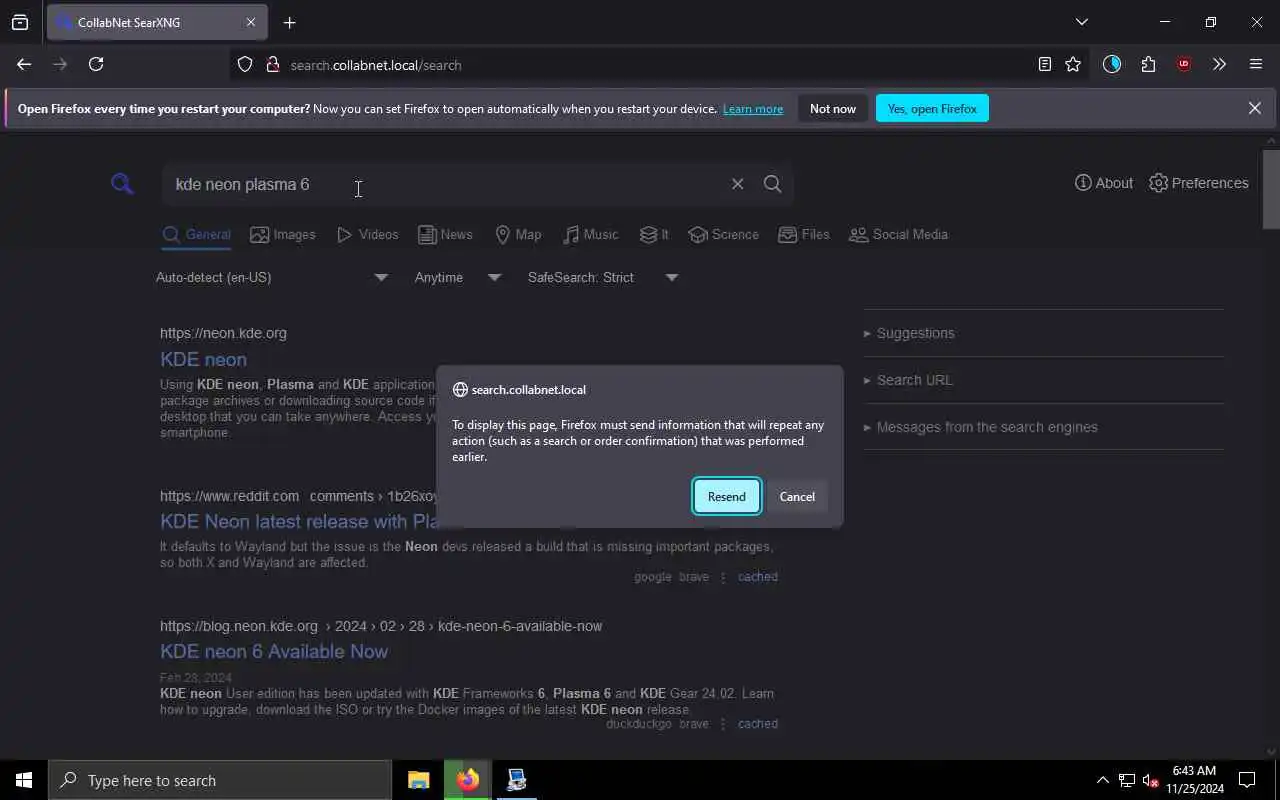Bookmark this page with the star
1280x800 pixels.
click(x=1073, y=64)
